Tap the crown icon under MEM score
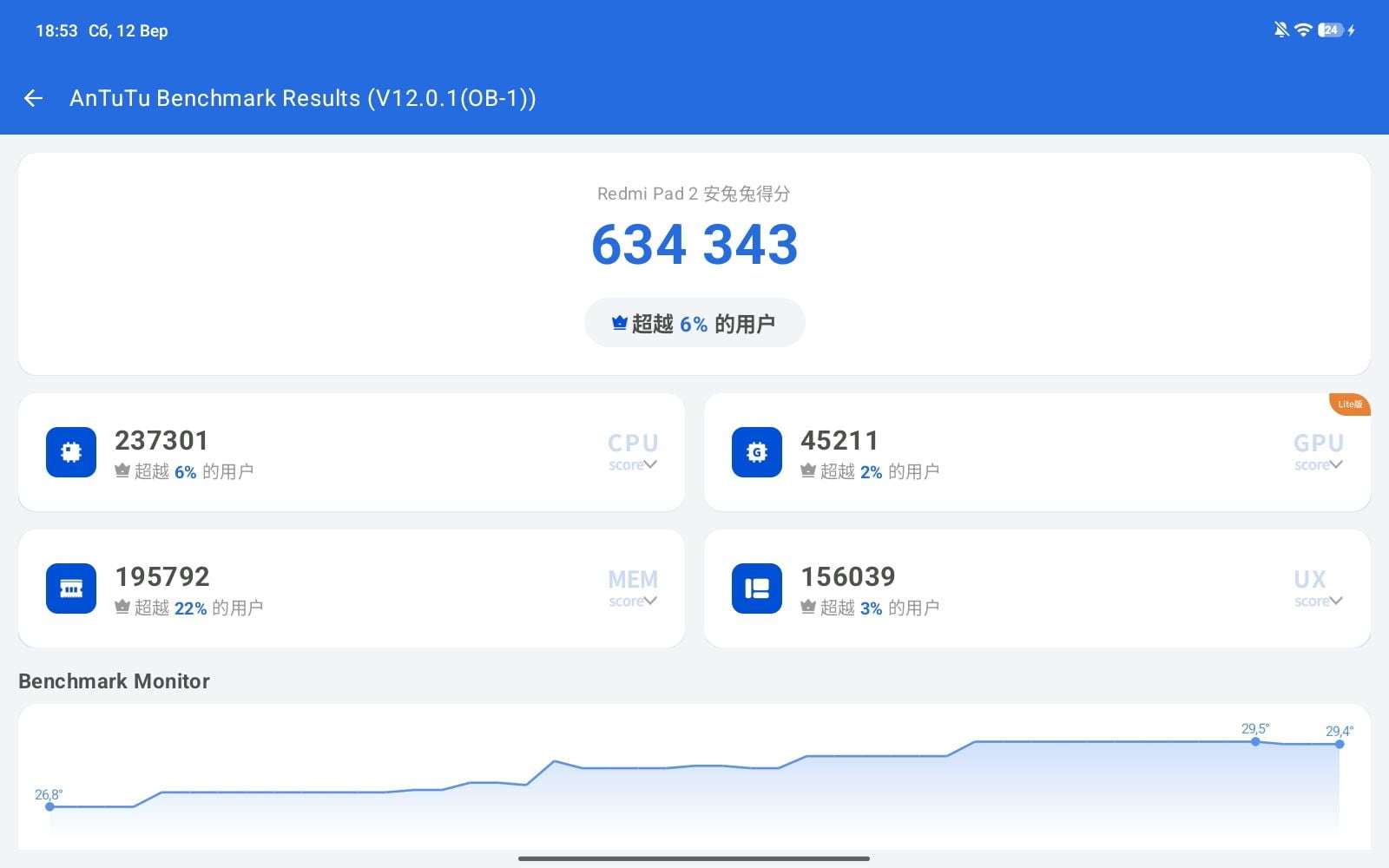Screen dimensions: 1389x868 [x=122, y=607]
